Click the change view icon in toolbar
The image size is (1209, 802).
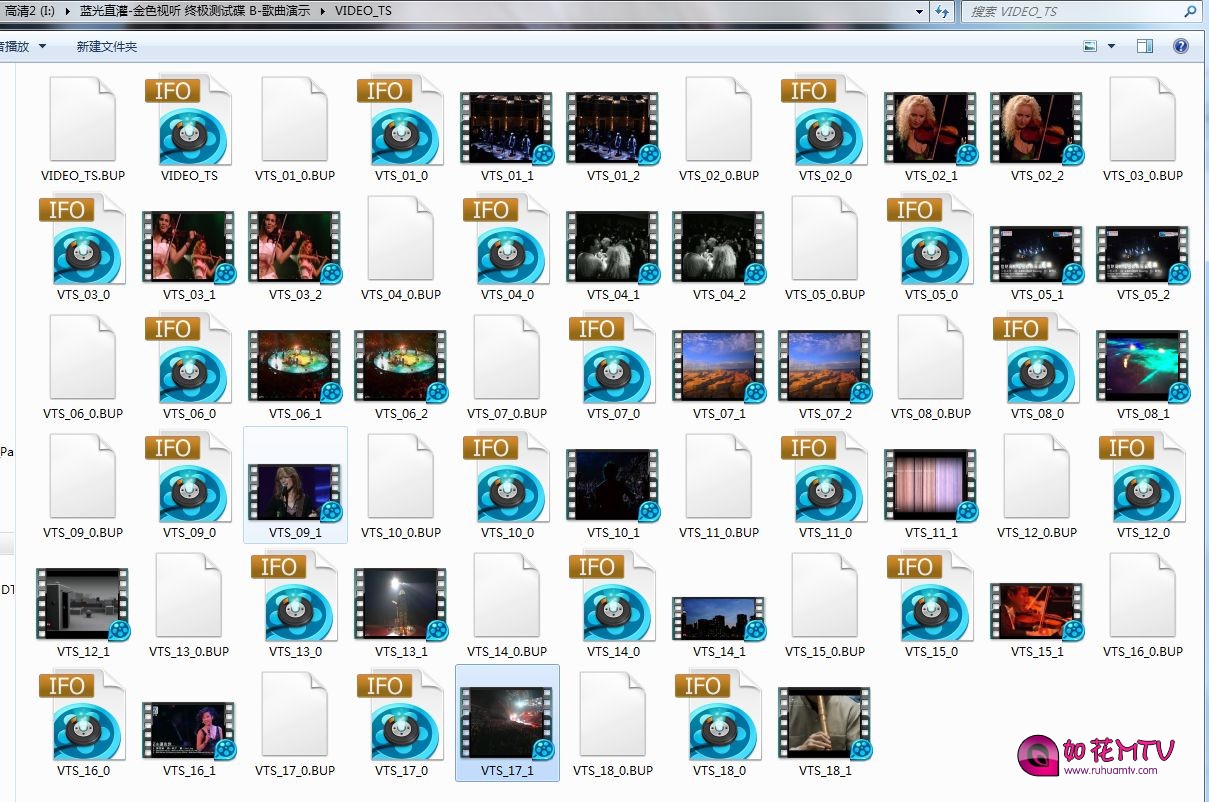(1090, 46)
